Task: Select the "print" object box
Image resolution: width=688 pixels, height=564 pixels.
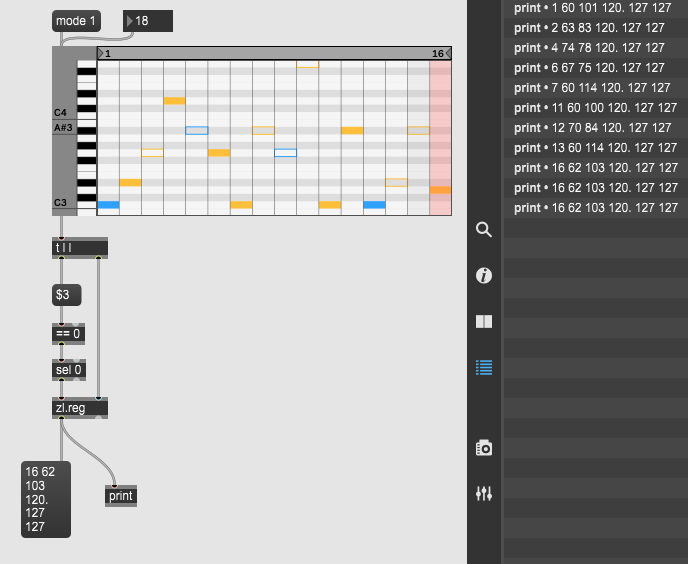Action: (x=120, y=496)
